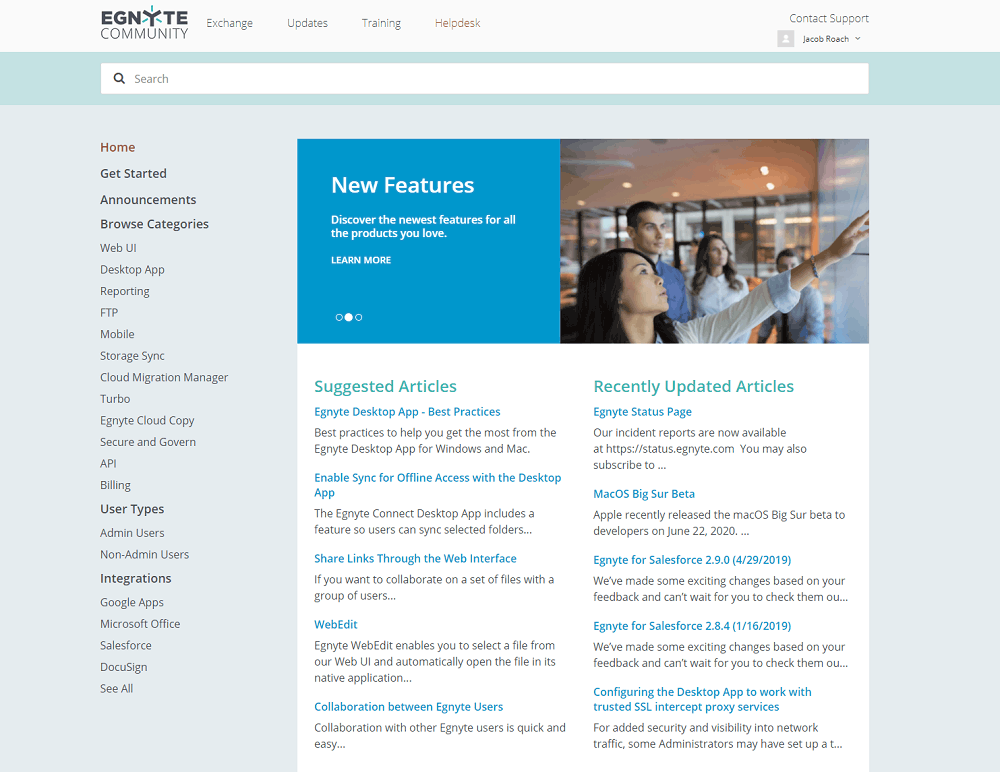Go to Home in the sidebar
This screenshot has height=772, width=1000.
point(117,147)
